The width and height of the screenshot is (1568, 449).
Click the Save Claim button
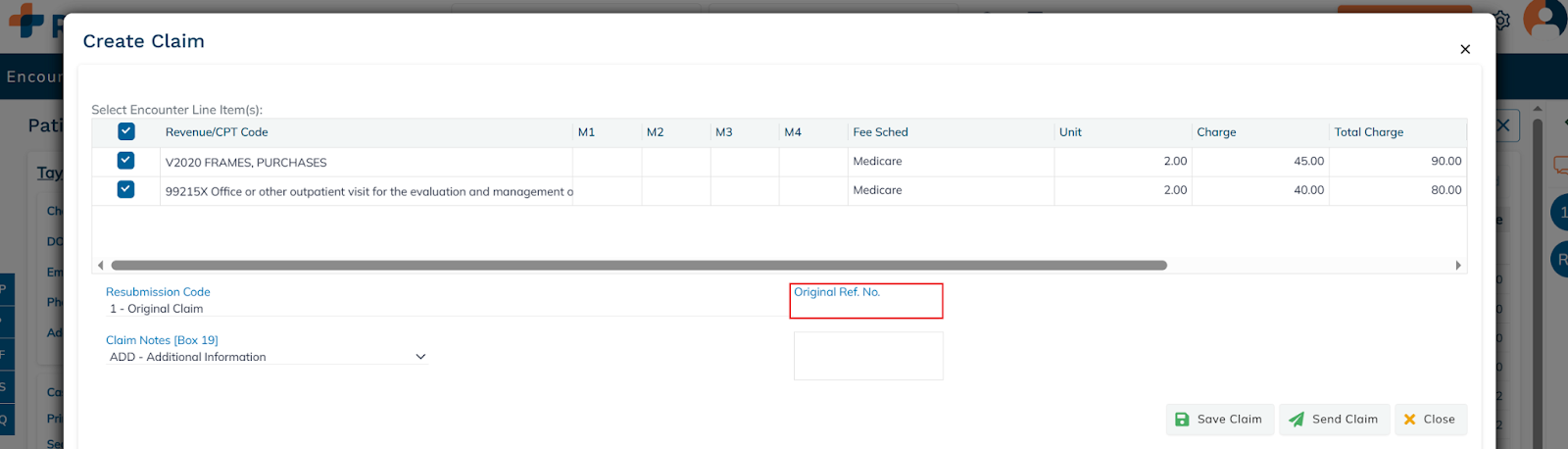point(1219,419)
